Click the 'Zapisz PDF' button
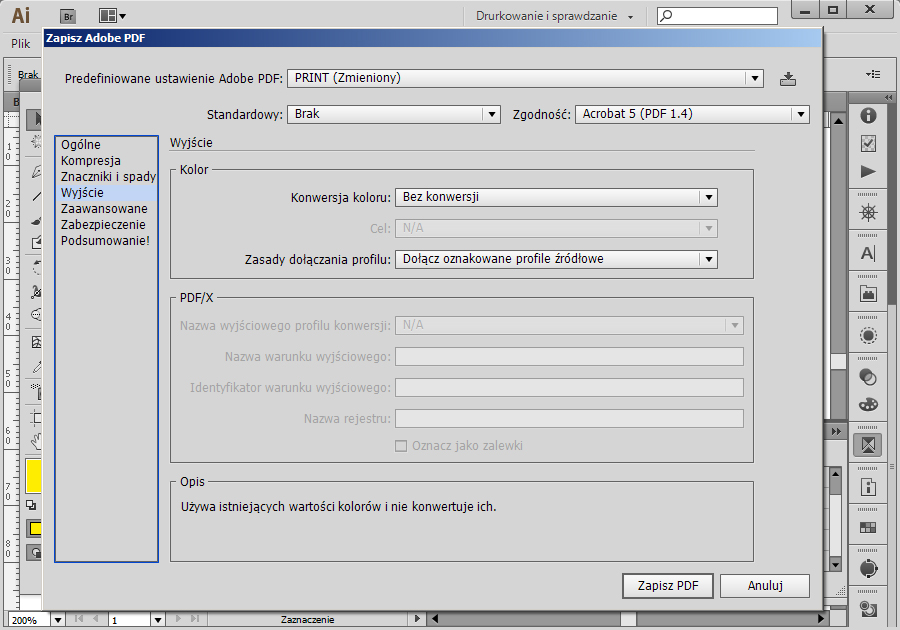Viewport: 900px width, 630px height. 668,586
